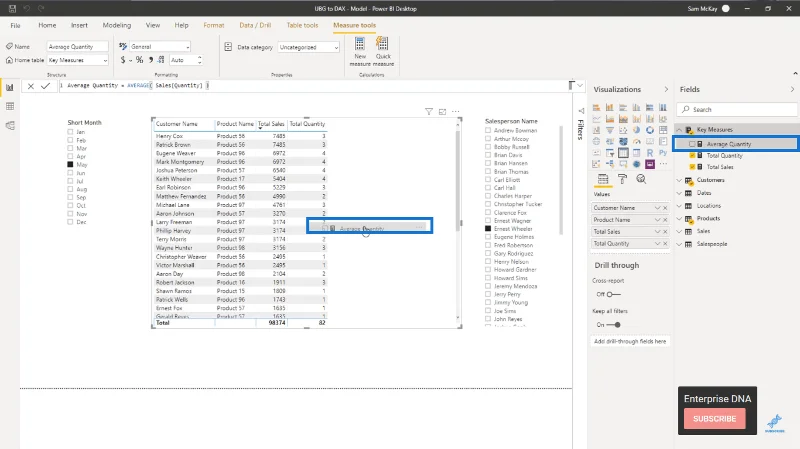This screenshot has height=449, width=800.
Task: Sort by Total Sales column header
Action: [271, 124]
